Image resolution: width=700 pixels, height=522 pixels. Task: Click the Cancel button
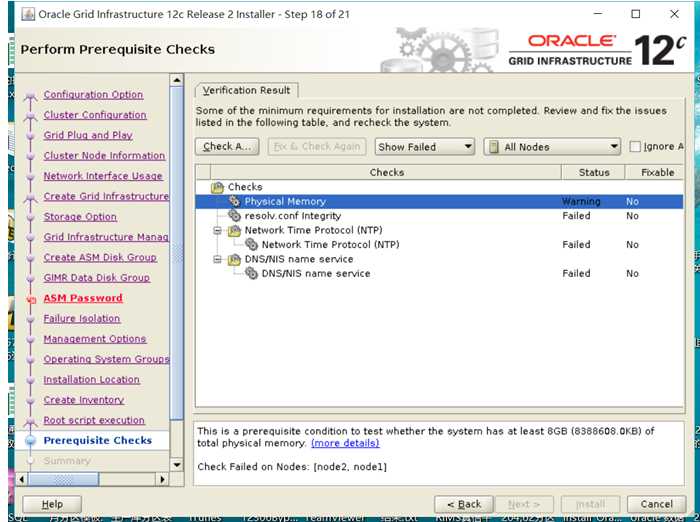[656, 504]
